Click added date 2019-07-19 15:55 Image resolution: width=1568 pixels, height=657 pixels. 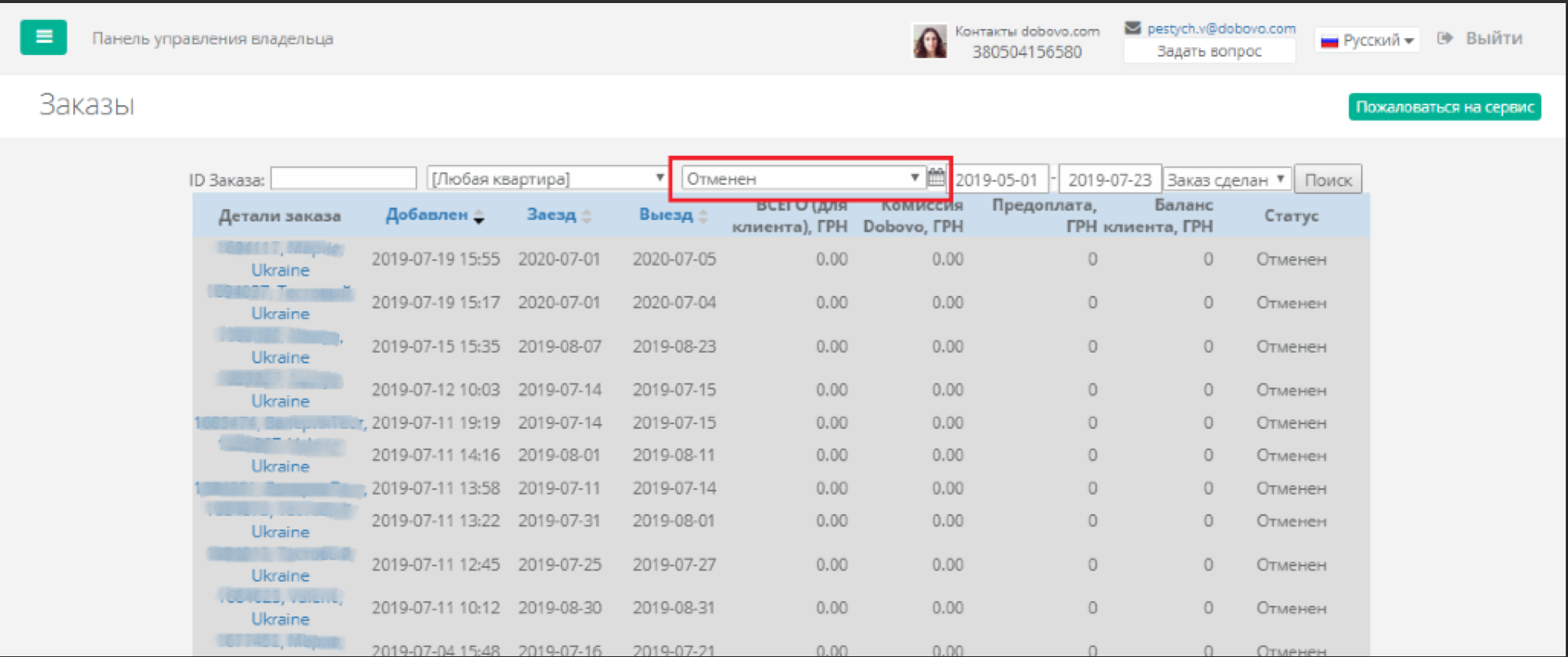436,259
